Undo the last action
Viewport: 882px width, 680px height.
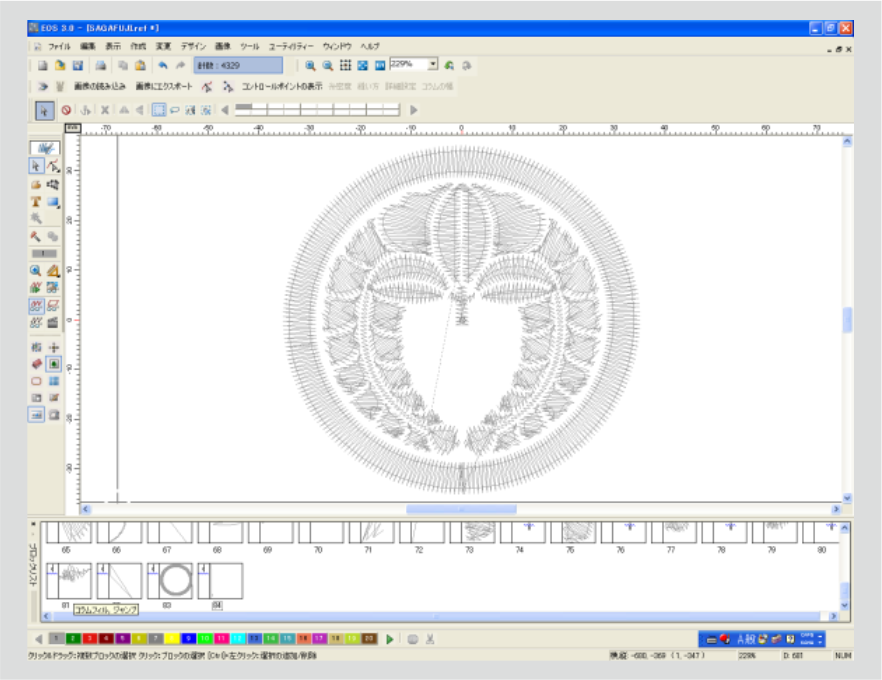click(163, 66)
